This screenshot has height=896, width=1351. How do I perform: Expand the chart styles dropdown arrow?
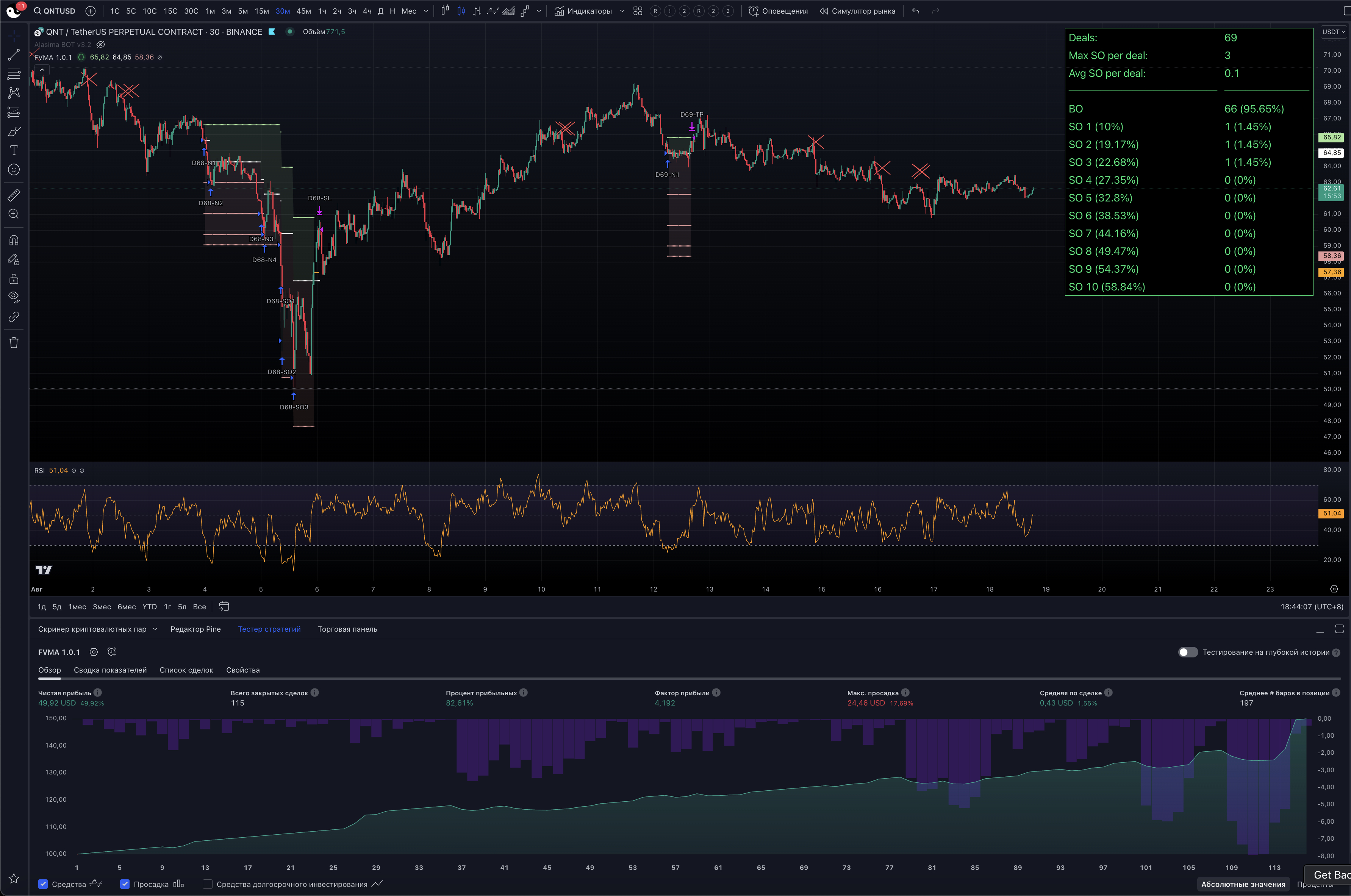(x=538, y=11)
